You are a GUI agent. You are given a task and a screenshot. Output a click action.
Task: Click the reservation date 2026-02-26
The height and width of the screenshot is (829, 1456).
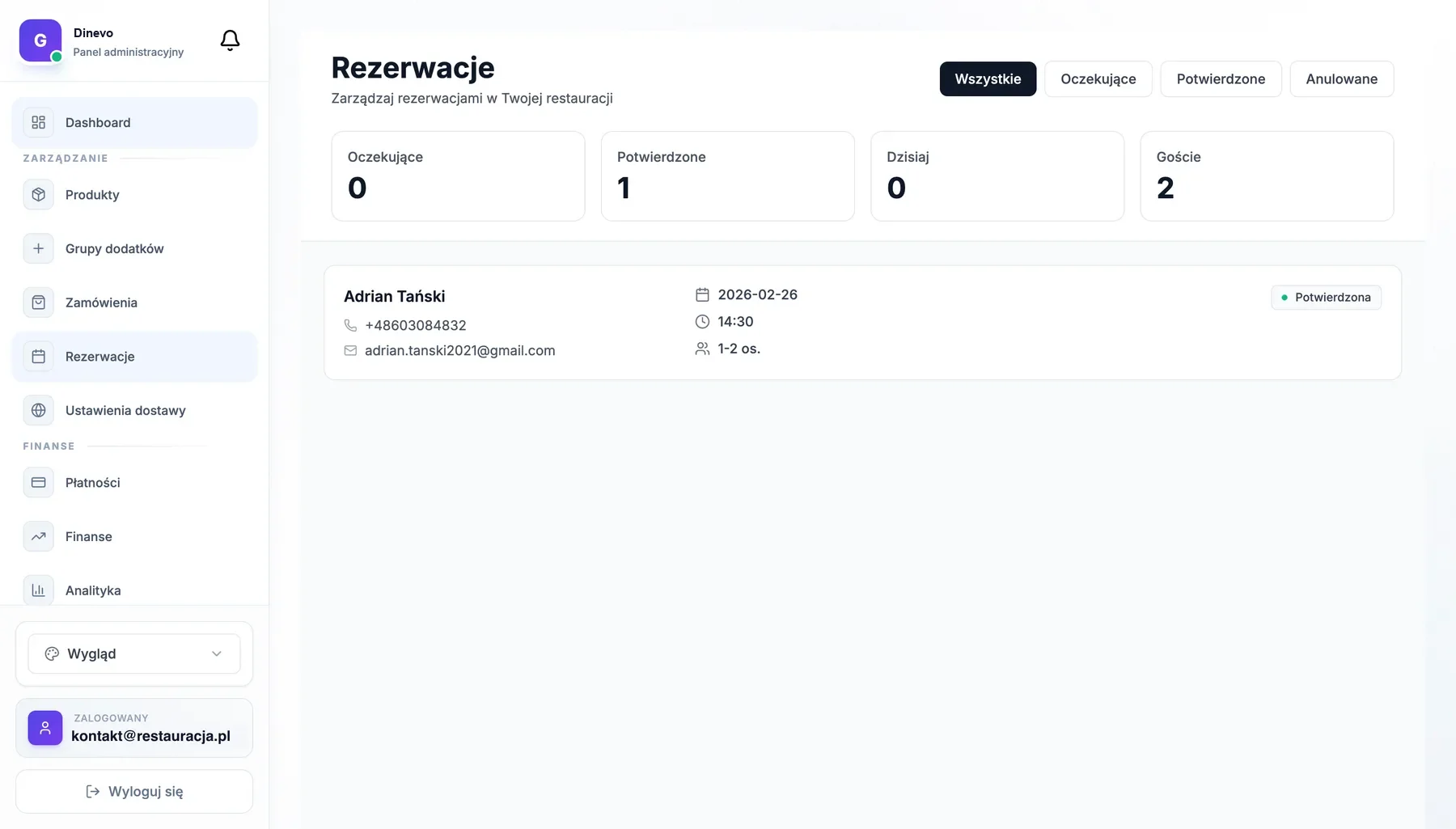click(757, 294)
